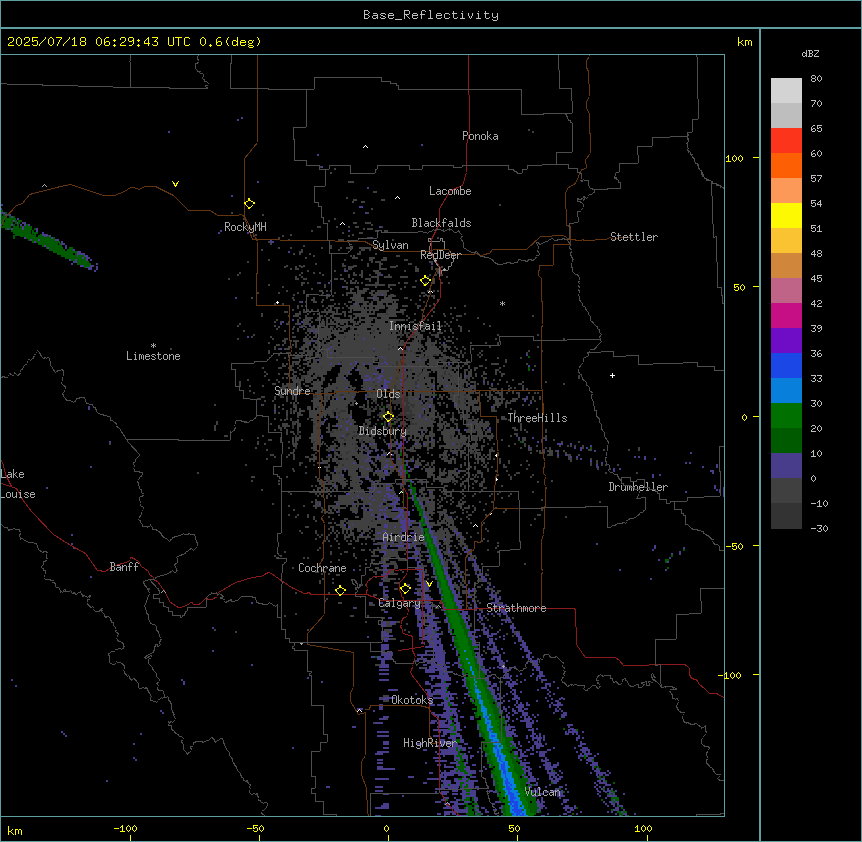862x842 pixels.
Task: Click the Stettler city label
Action: [634, 237]
